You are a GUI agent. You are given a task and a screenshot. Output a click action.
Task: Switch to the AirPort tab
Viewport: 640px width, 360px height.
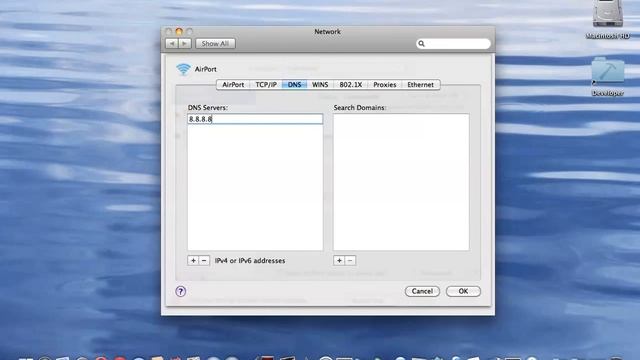coord(233,84)
